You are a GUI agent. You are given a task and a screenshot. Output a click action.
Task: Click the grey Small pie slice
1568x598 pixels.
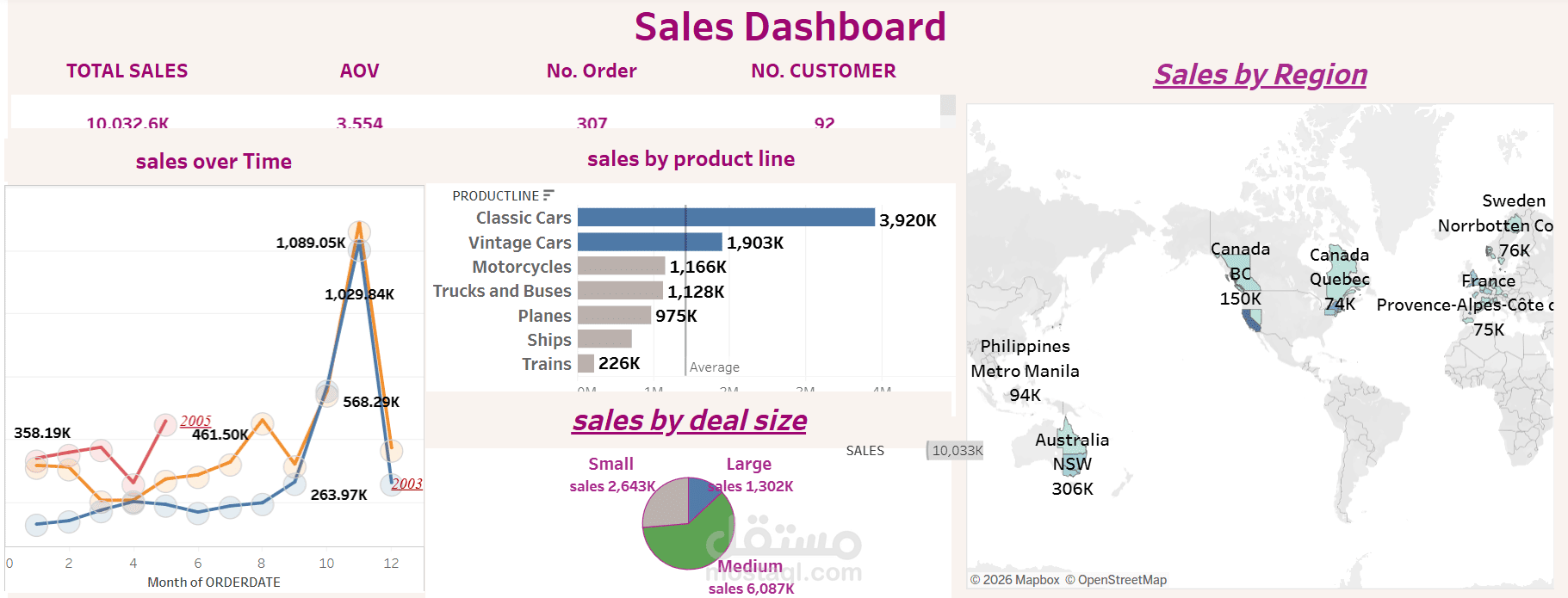click(664, 503)
